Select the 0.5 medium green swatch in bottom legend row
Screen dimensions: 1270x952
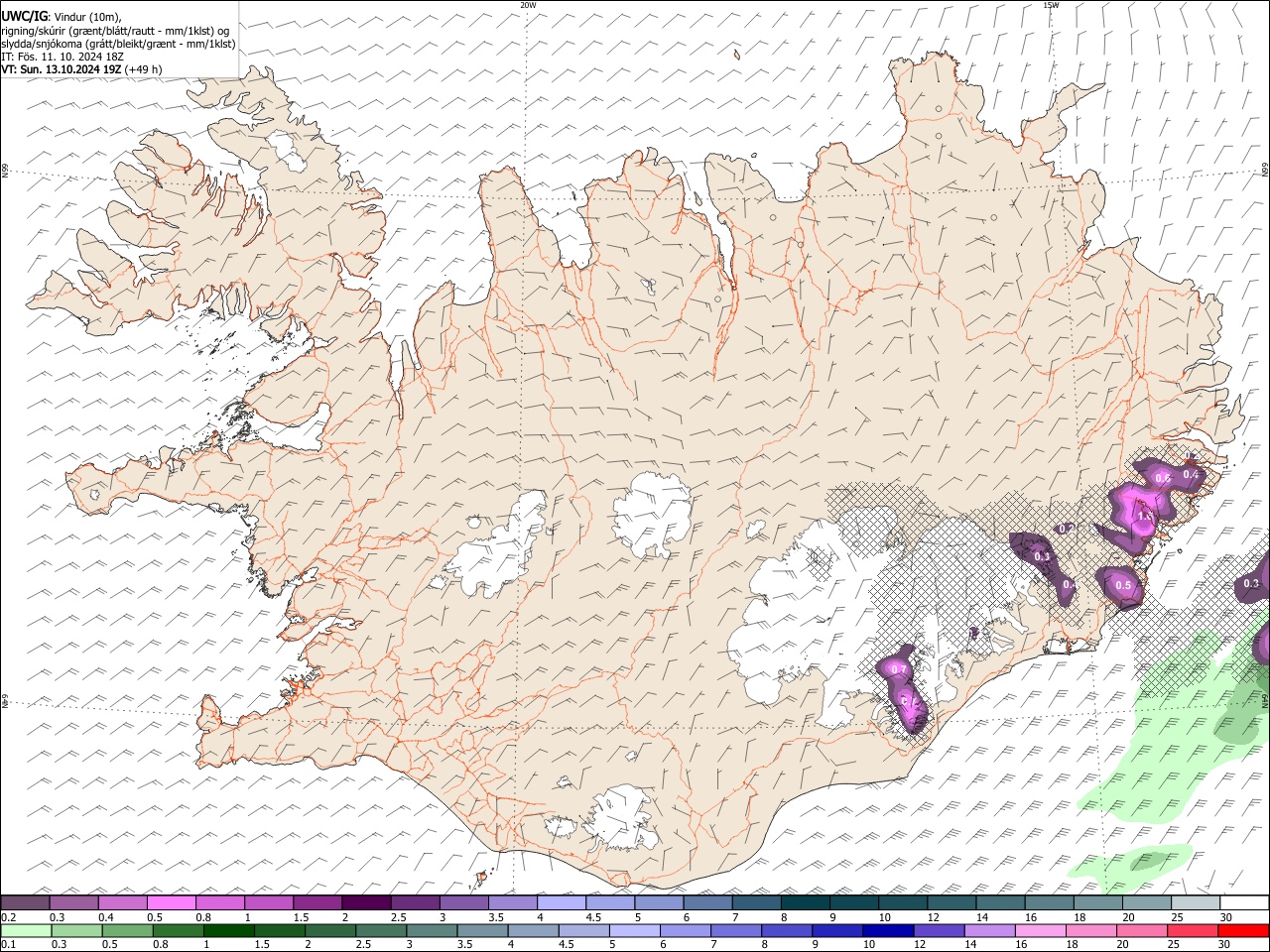127,931
